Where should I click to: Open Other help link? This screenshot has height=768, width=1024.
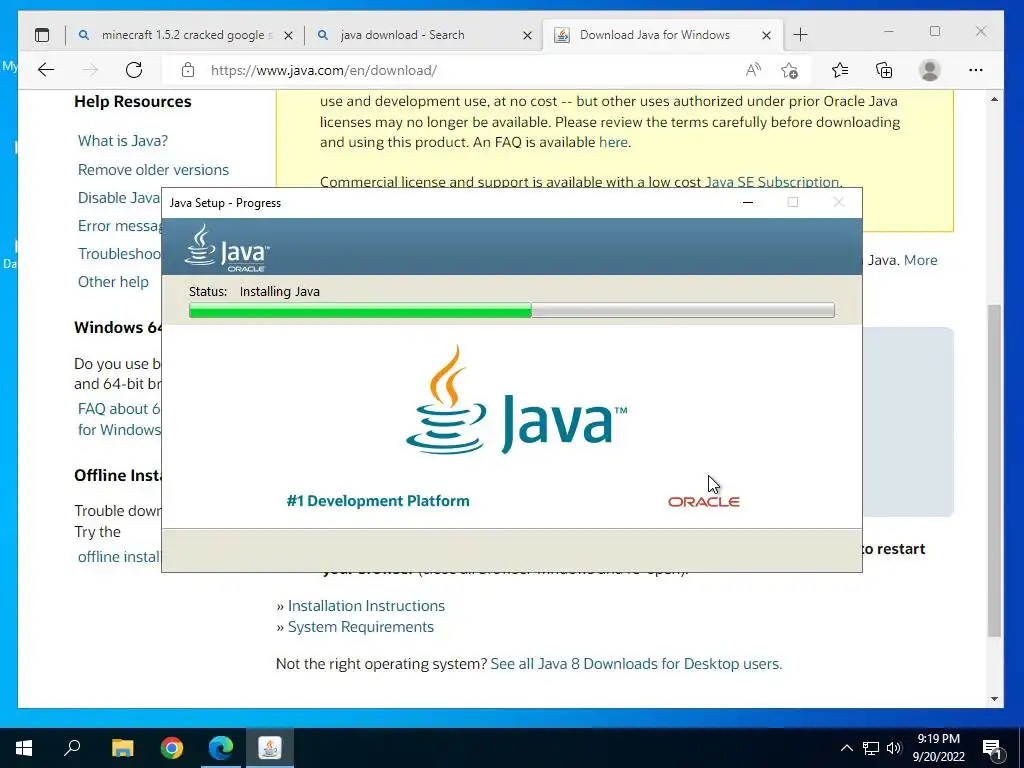click(x=113, y=281)
